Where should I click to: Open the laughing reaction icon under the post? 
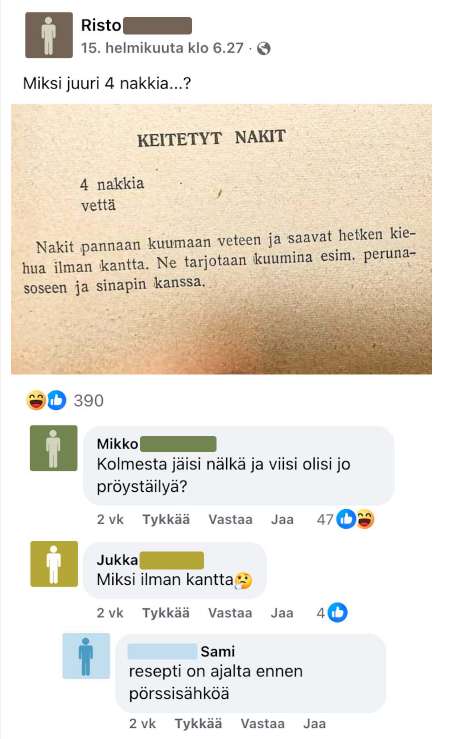click(x=36, y=400)
